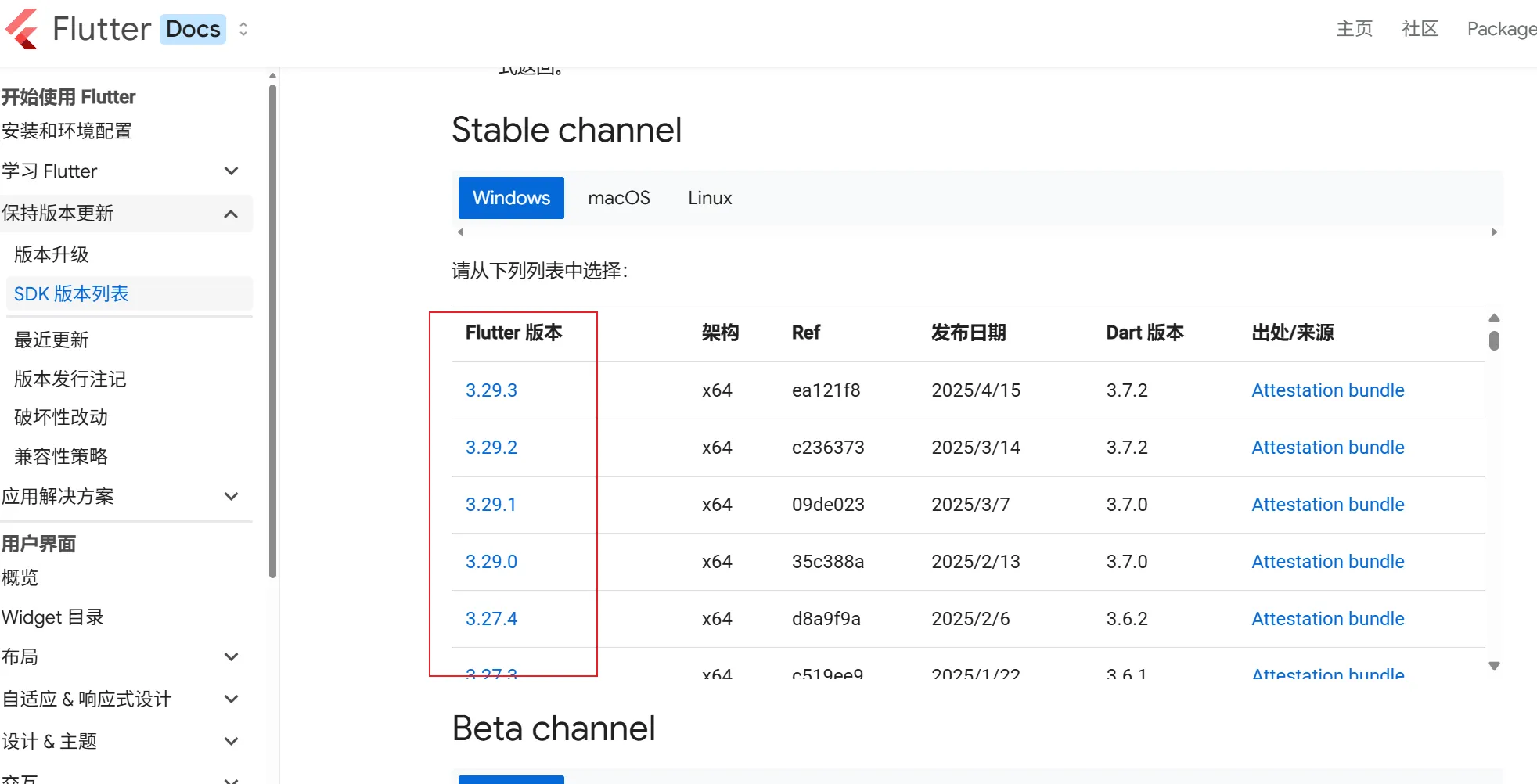
Task: Click the release date 2025/3/14
Action: (x=976, y=447)
